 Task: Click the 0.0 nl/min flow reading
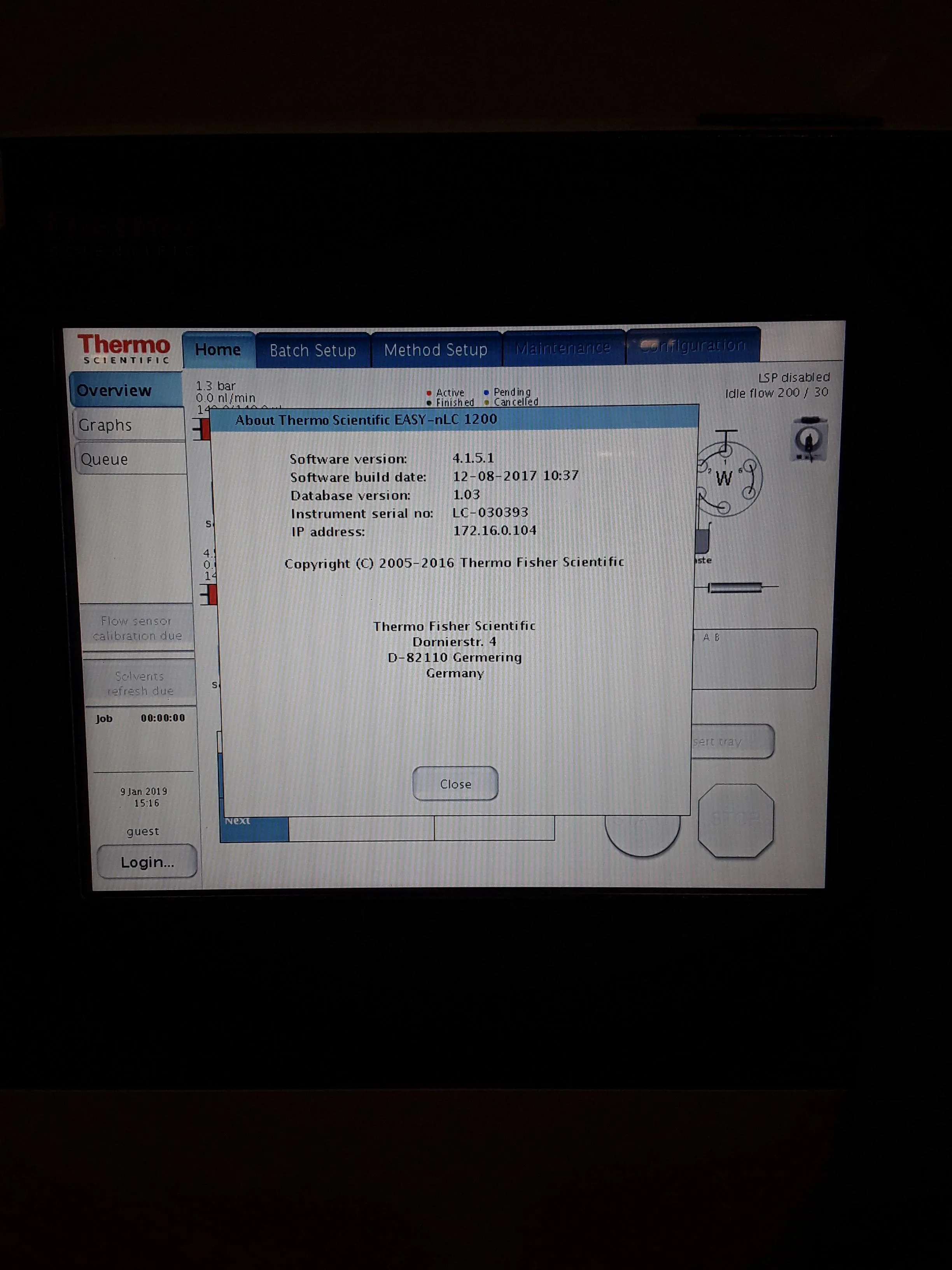[x=226, y=398]
